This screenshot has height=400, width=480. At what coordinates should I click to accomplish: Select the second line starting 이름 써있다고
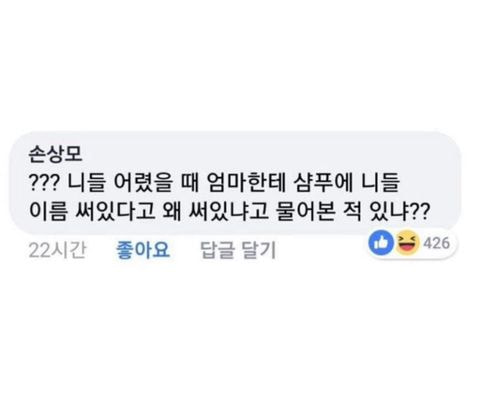[229, 211]
